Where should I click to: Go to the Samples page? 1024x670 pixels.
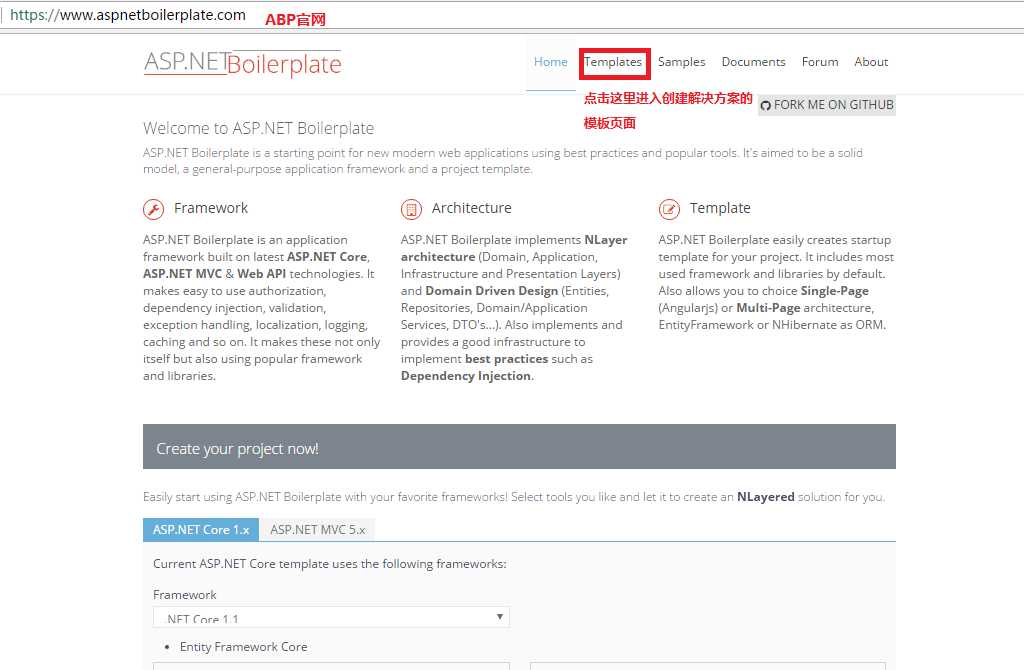[681, 62]
